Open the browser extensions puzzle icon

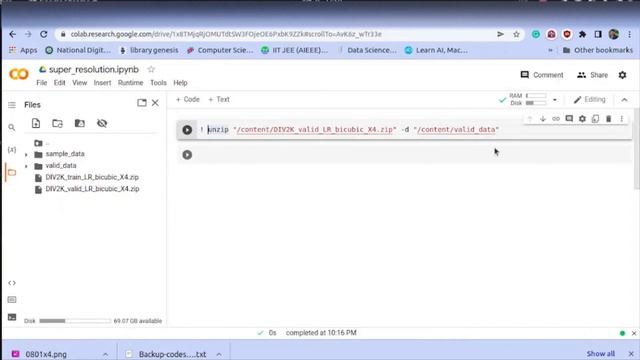coord(582,34)
